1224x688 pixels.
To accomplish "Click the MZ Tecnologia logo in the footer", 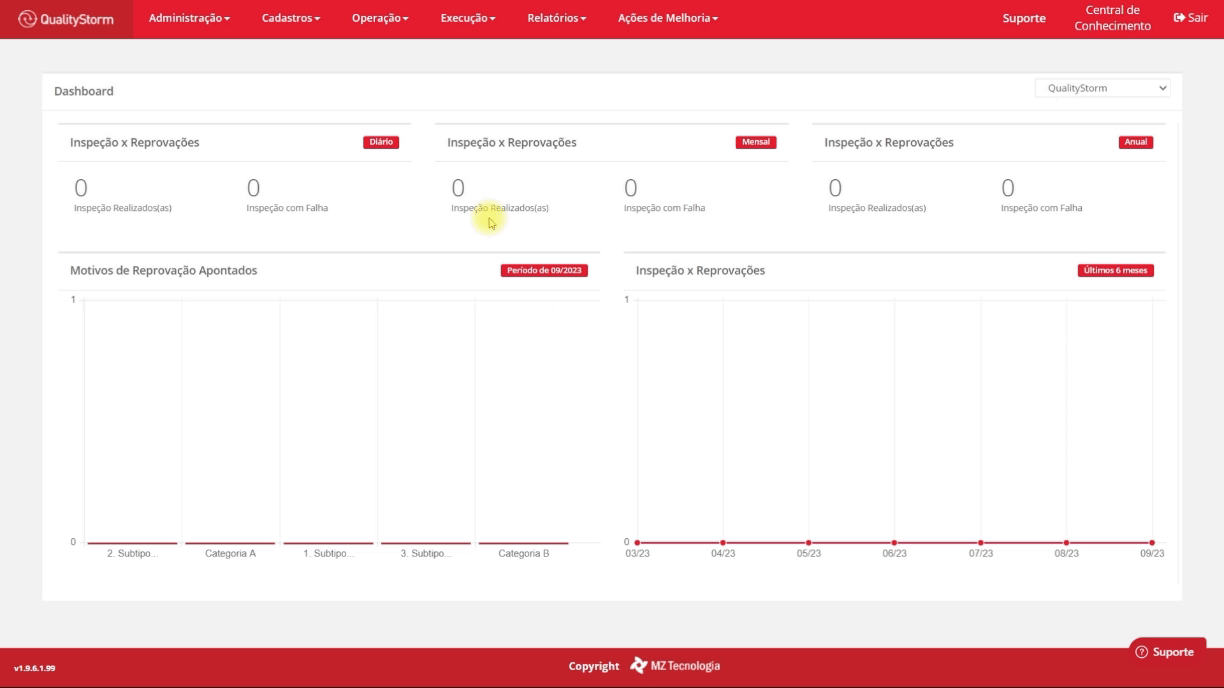I will [675, 666].
